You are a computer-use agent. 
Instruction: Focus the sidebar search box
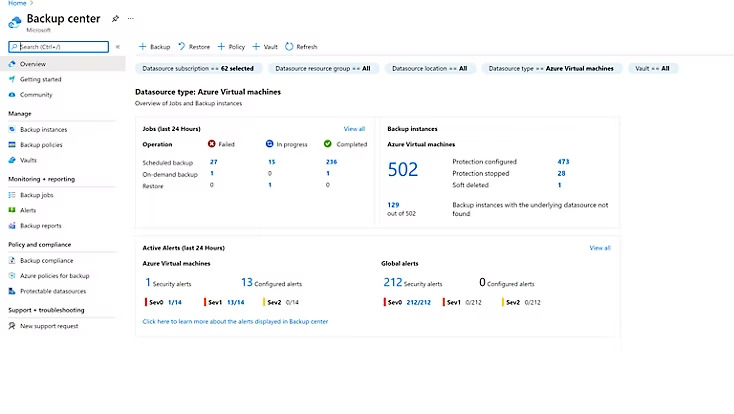(59, 47)
